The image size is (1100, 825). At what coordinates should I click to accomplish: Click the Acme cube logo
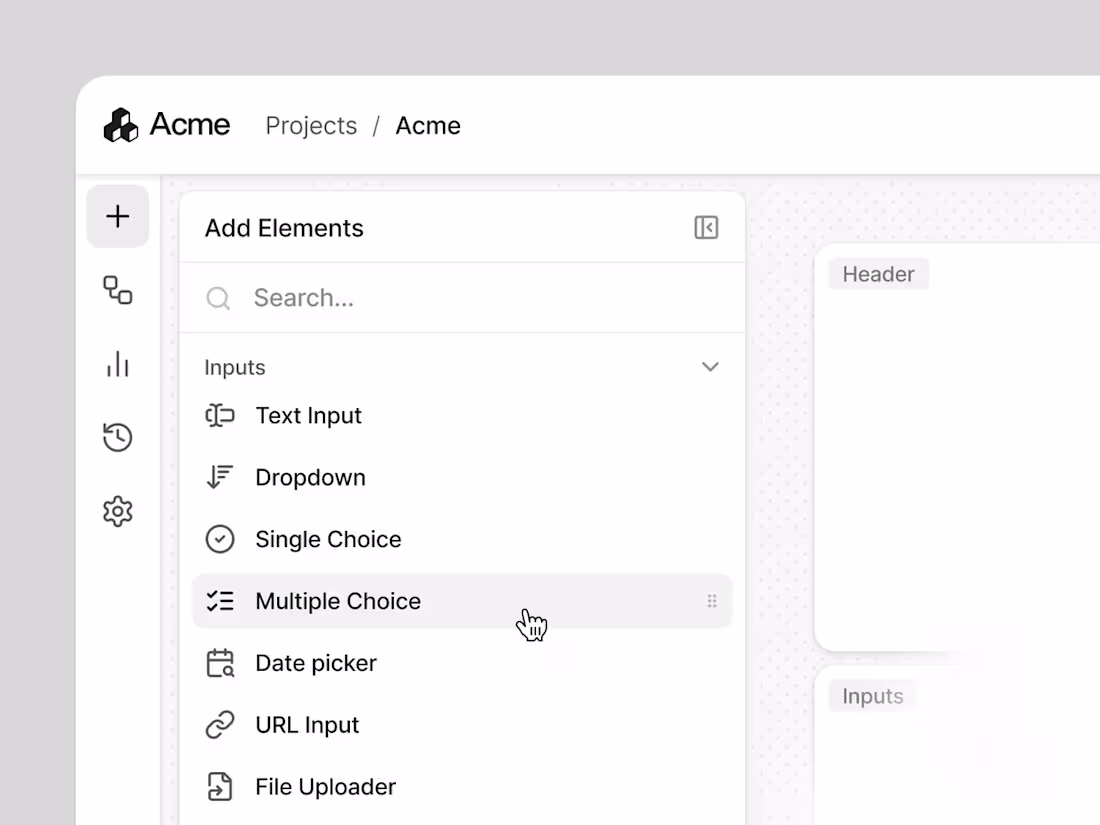coord(120,124)
